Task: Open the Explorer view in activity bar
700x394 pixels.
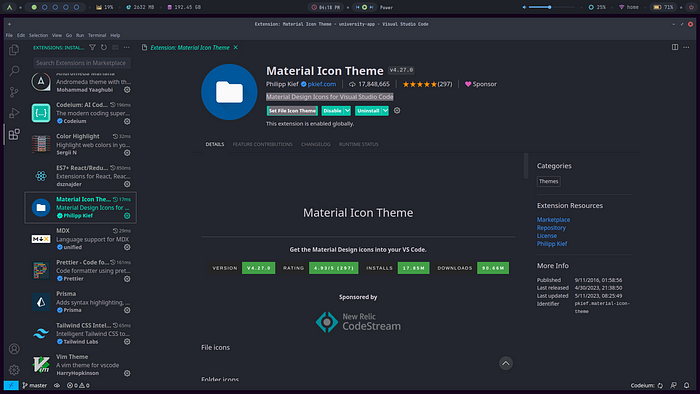Action: pos(14,50)
